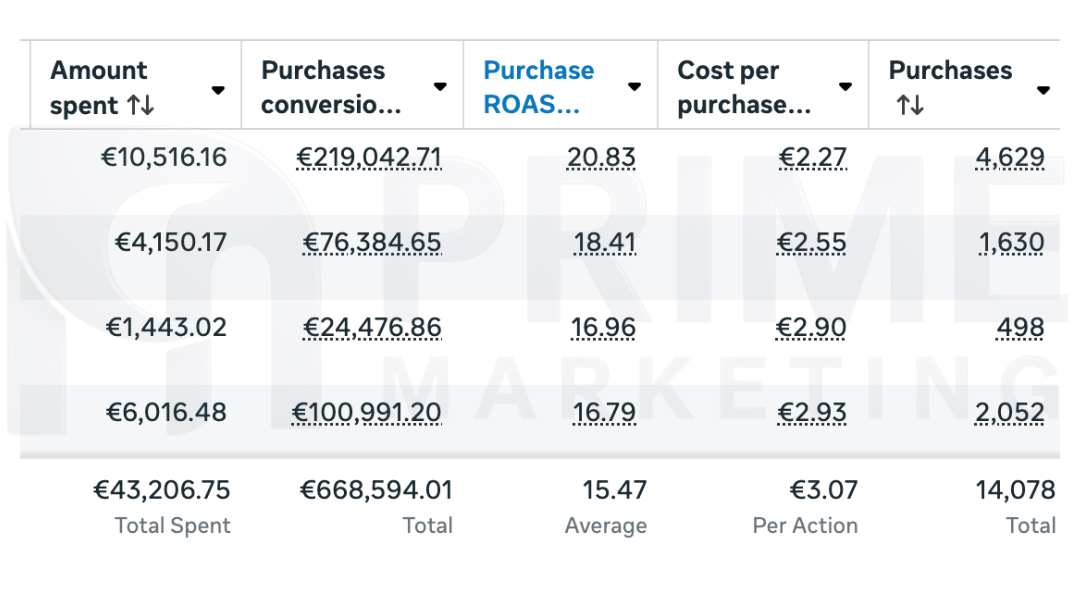Click the 4,629 purchases value
This screenshot has height=600, width=1080.
(1009, 158)
